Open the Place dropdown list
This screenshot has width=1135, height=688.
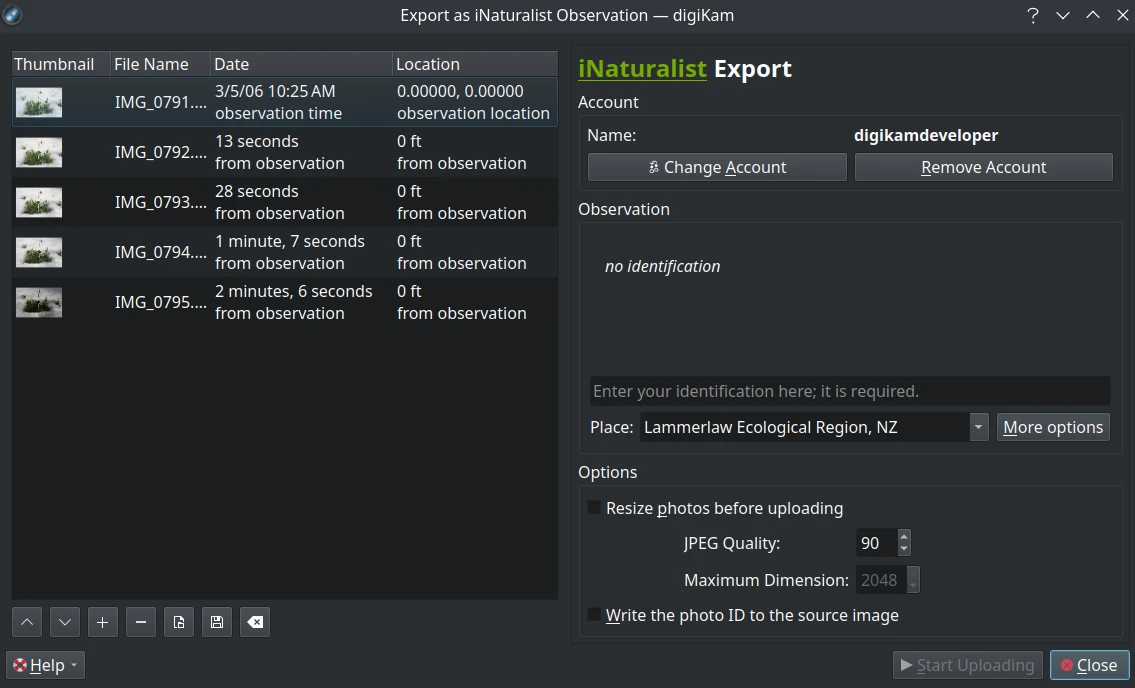coord(978,427)
